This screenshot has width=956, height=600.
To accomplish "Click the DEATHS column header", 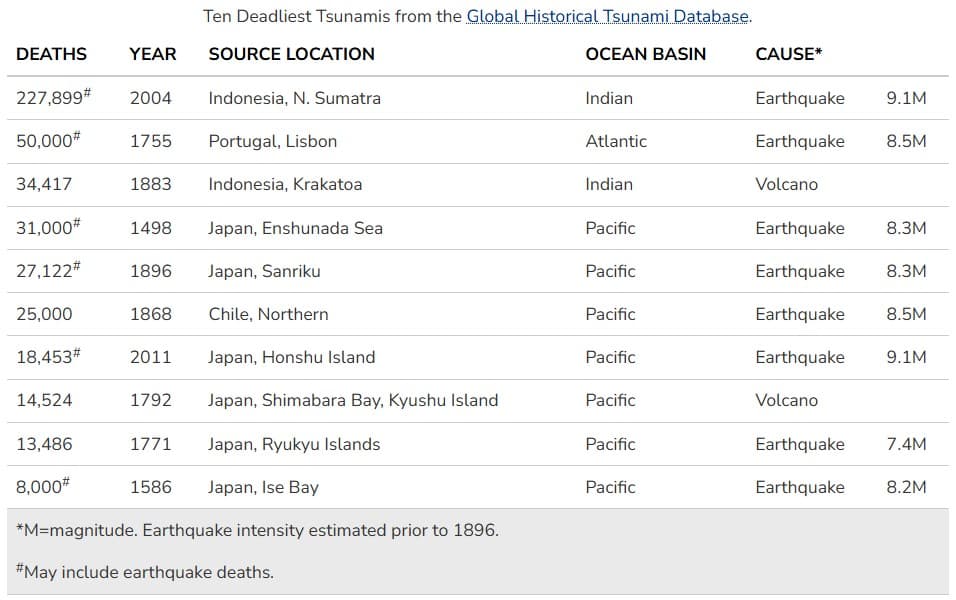I will tap(51, 54).
